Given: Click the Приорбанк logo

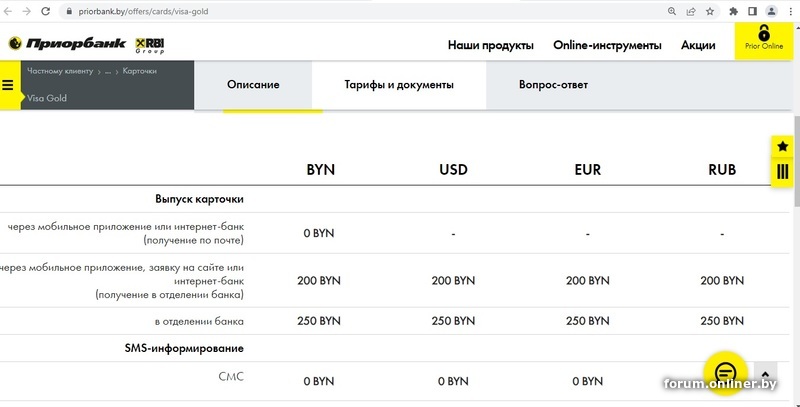Looking at the screenshot, I should [x=67, y=44].
